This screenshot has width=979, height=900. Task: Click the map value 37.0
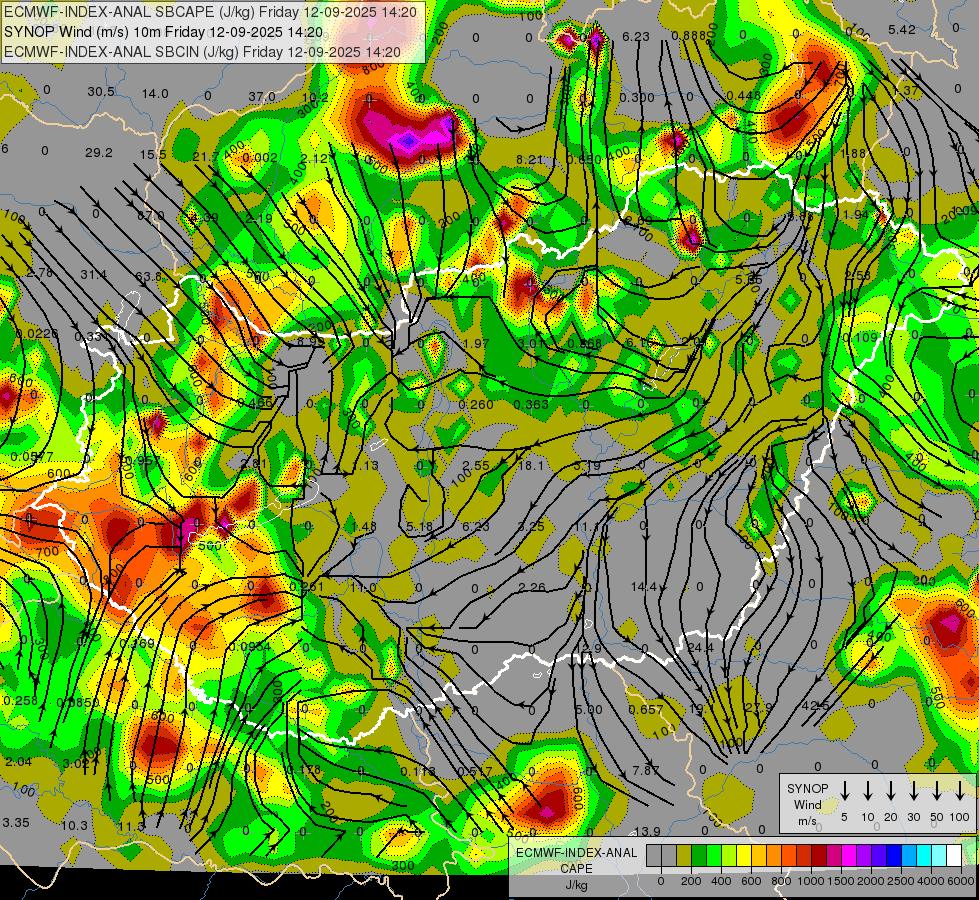point(262,97)
